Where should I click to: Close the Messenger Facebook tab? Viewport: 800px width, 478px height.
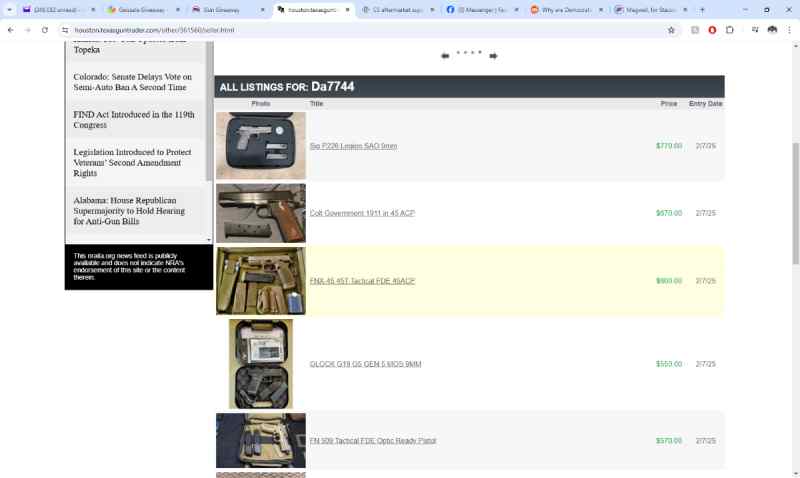pyautogui.click(x=516, y=10)
